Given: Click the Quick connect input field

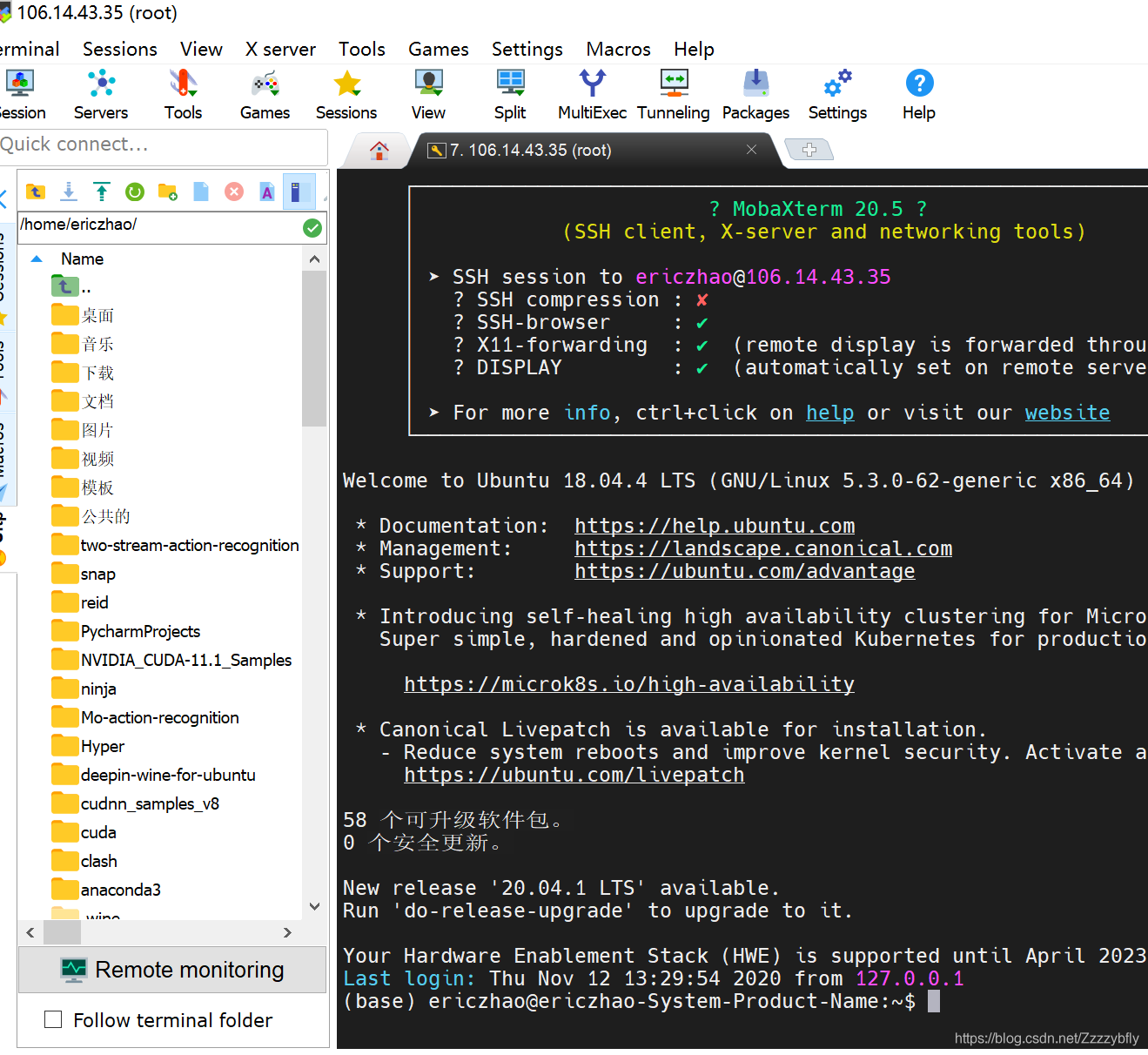Looking at the screenshot, I should click(x=163, y=144).
